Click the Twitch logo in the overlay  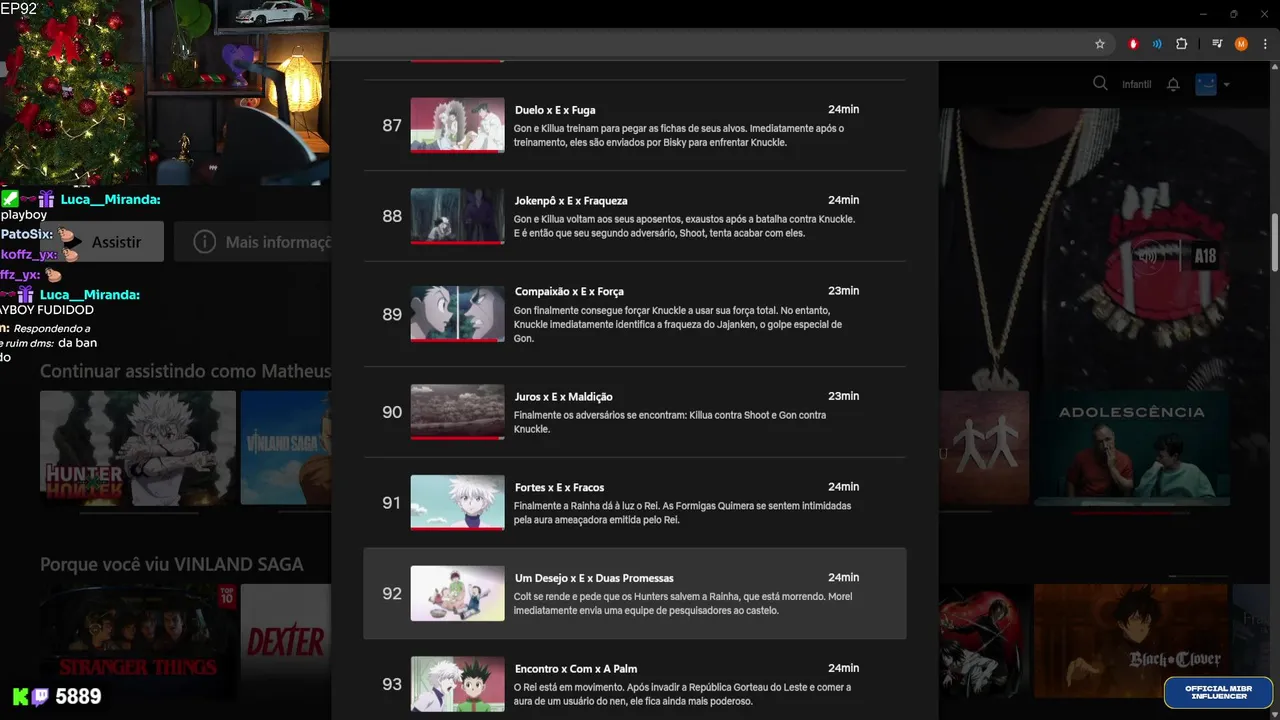point(40,697)
